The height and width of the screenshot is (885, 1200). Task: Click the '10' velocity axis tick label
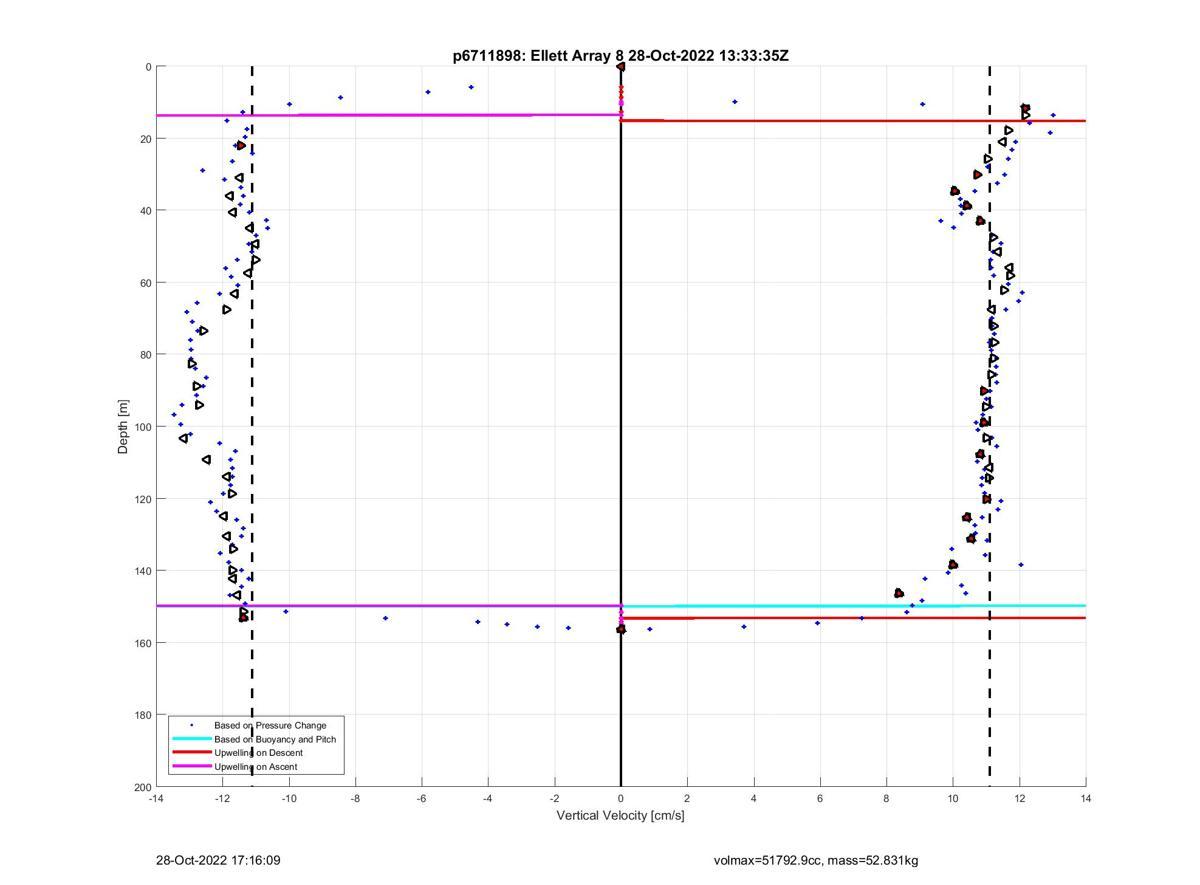(953, 798)
